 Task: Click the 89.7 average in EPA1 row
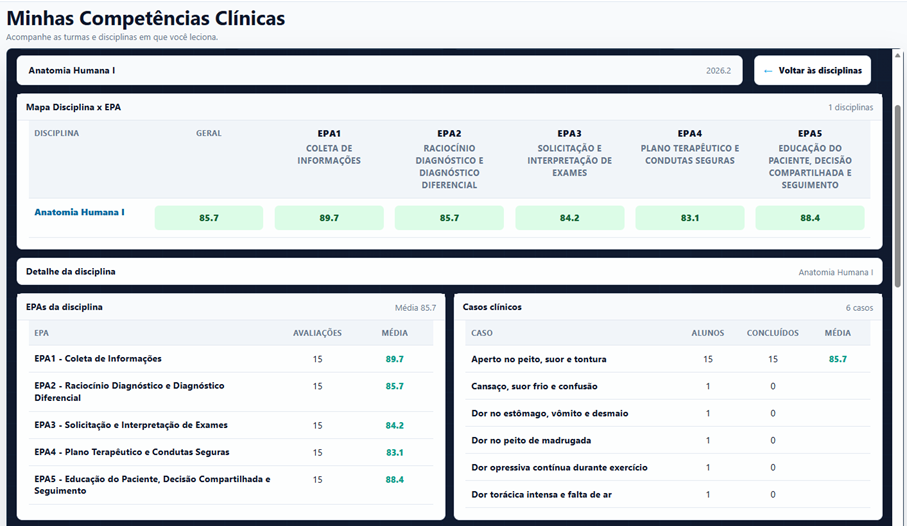(x=394, y=359)
